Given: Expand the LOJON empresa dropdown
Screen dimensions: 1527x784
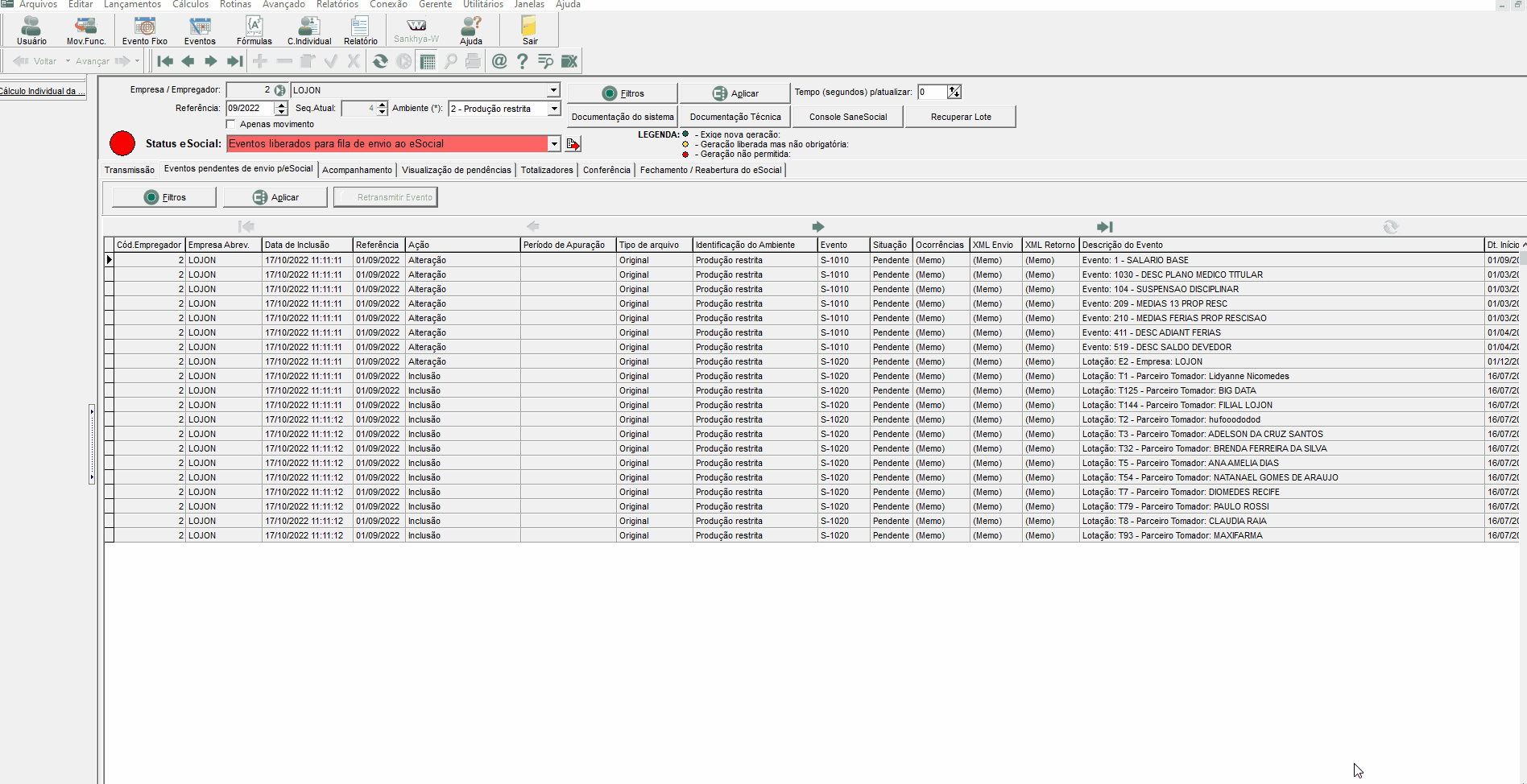Looking at the screenshot, I should [x=553, y=90].
